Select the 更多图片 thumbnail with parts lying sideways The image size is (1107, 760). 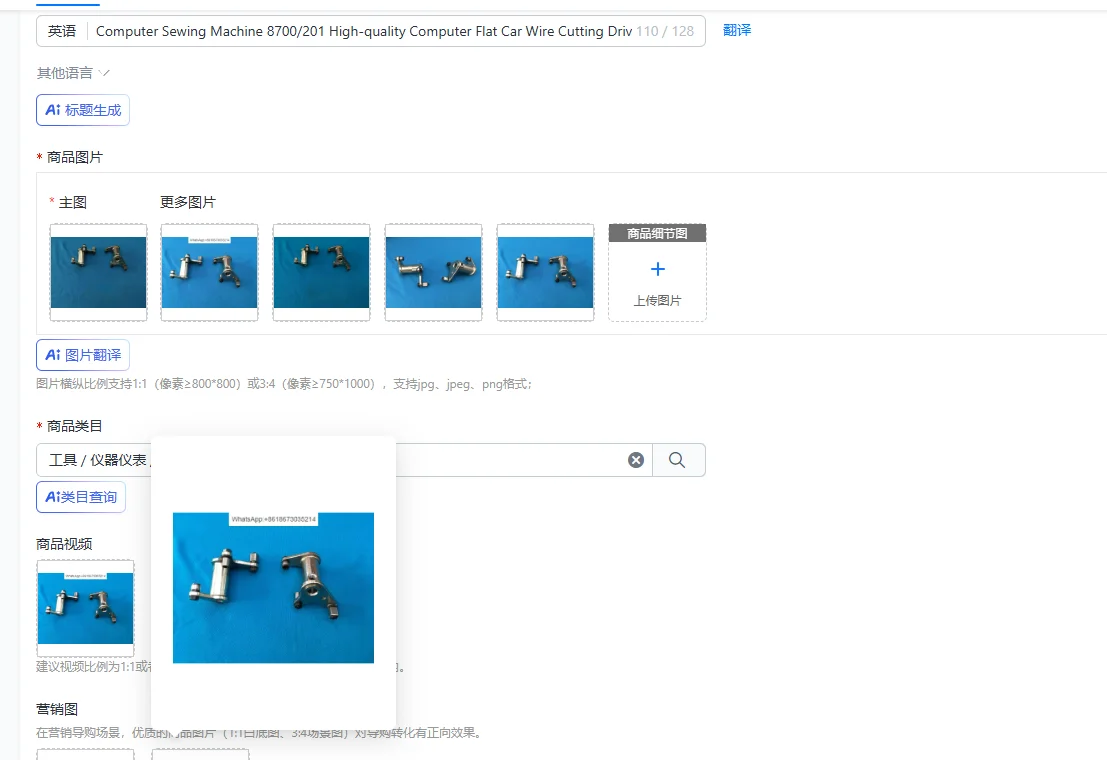pos(433,273)
